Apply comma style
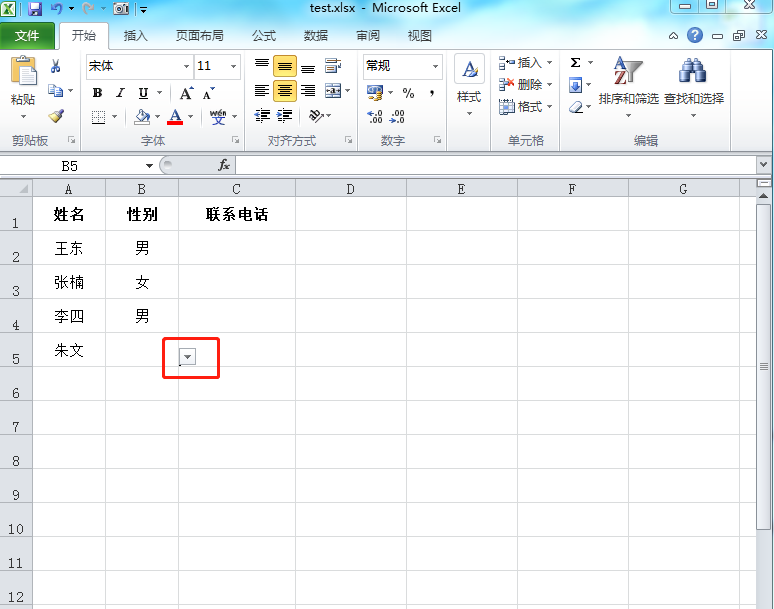 (431, 92)
